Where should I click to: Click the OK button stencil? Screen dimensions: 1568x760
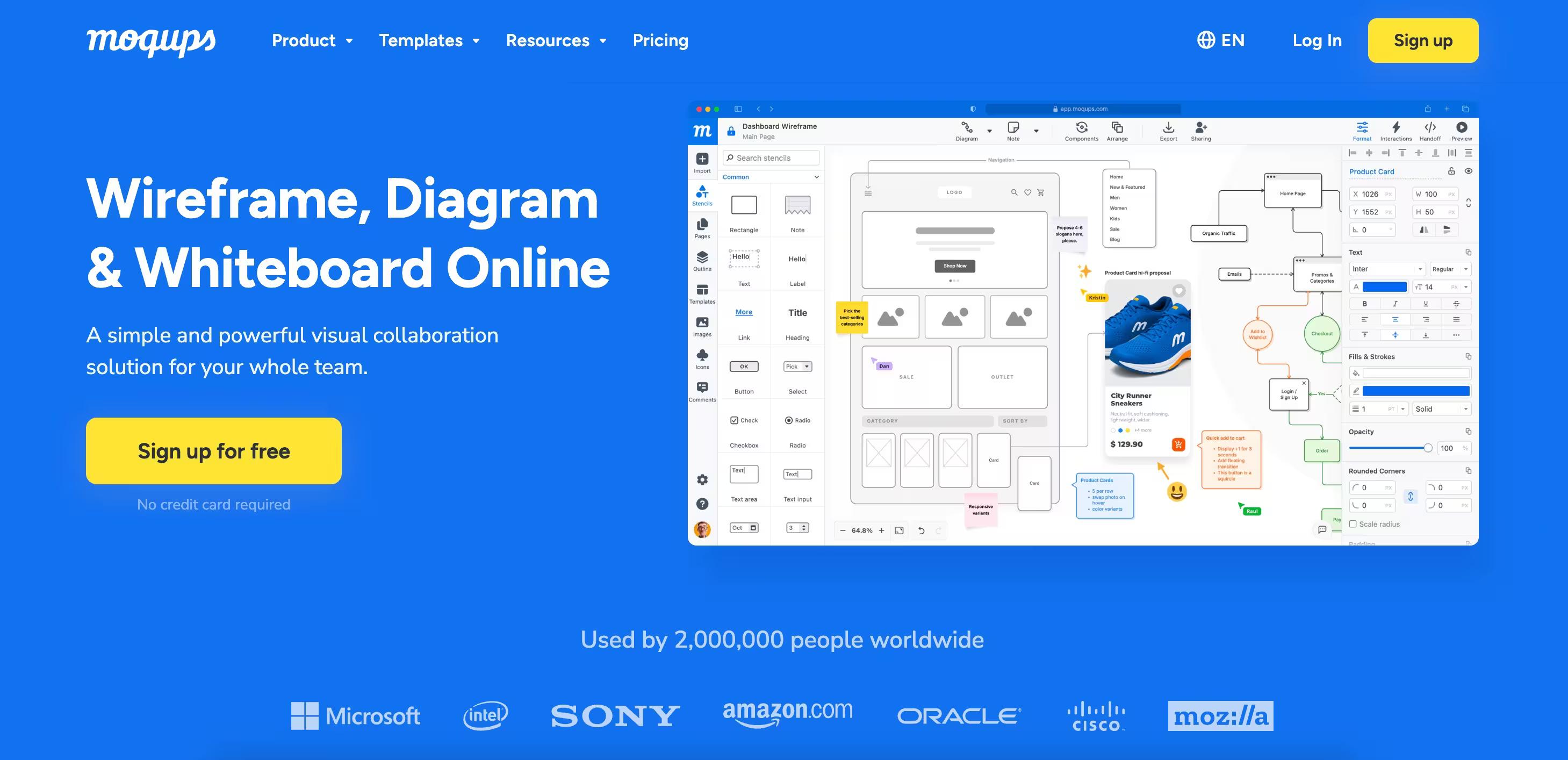[743, 366]
